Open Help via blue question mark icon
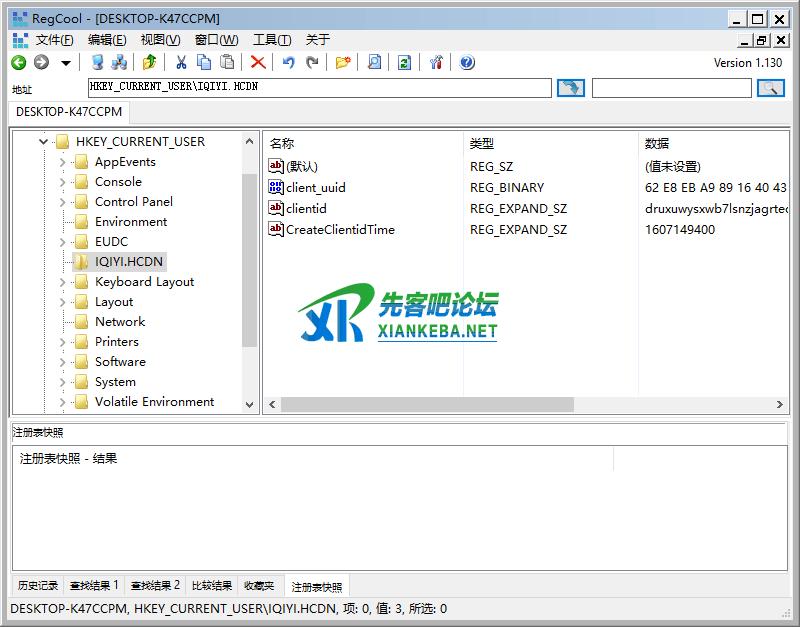The image size is (800, 627). tap(467, 62)
